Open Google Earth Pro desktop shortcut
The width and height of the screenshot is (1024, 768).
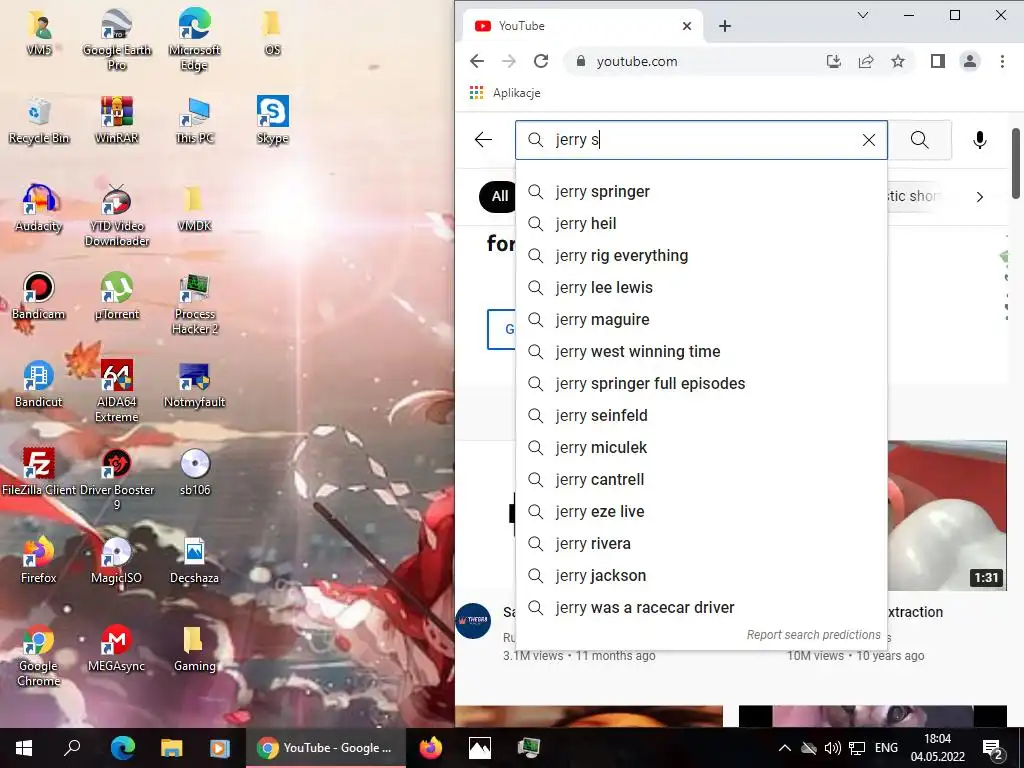(117, 40)
